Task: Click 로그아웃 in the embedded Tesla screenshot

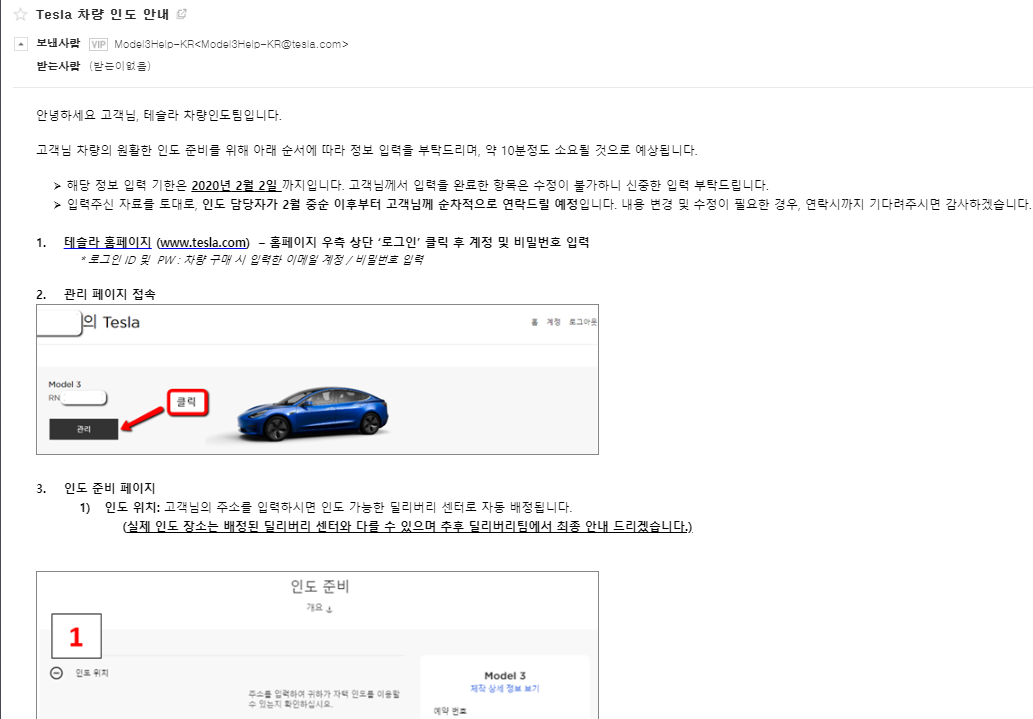Action: click(583, 322)
